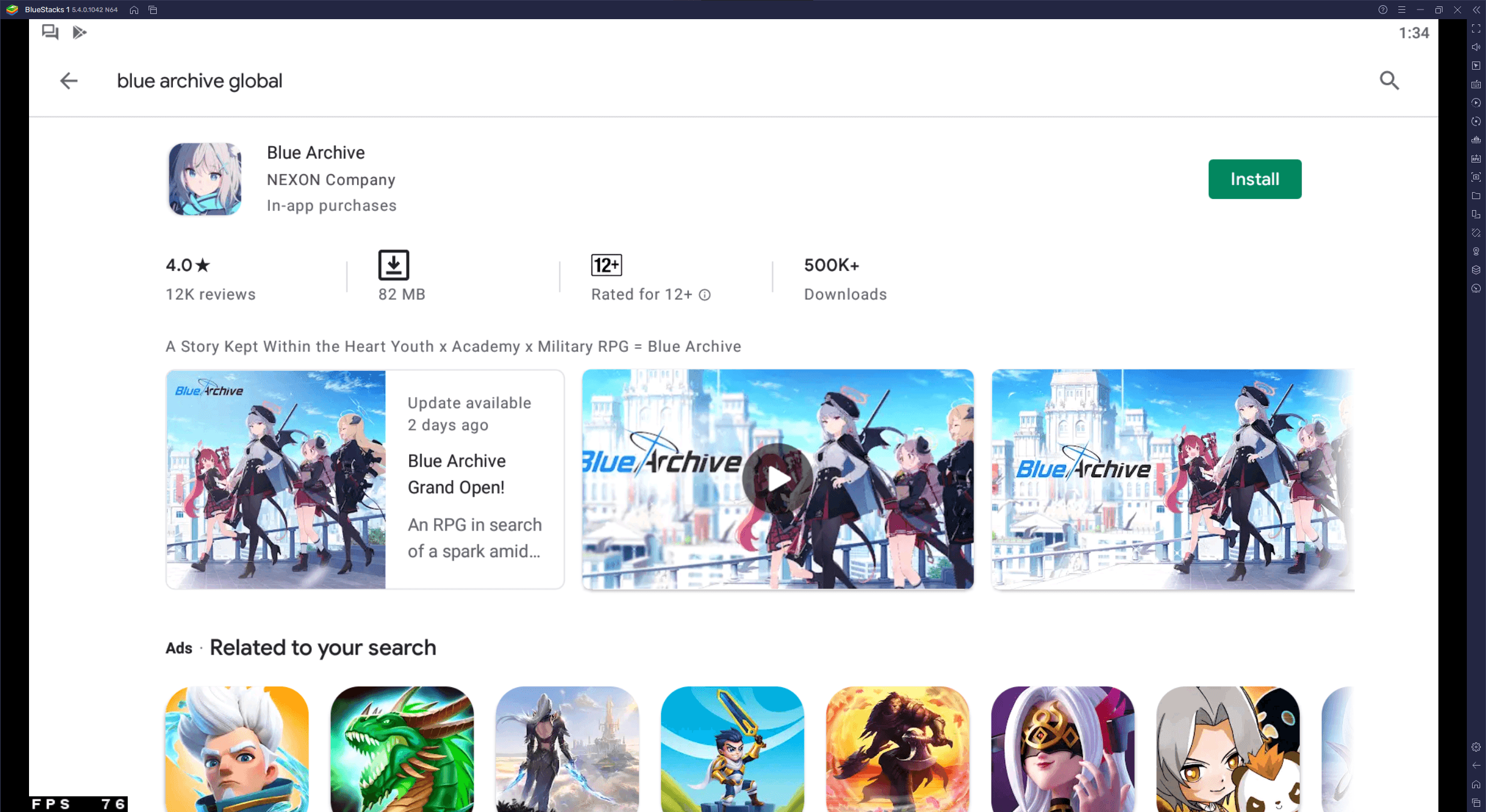Open the grey-haired chibi with panda ad app
The image size is (1486, 812).
(x=1228, y=749)
